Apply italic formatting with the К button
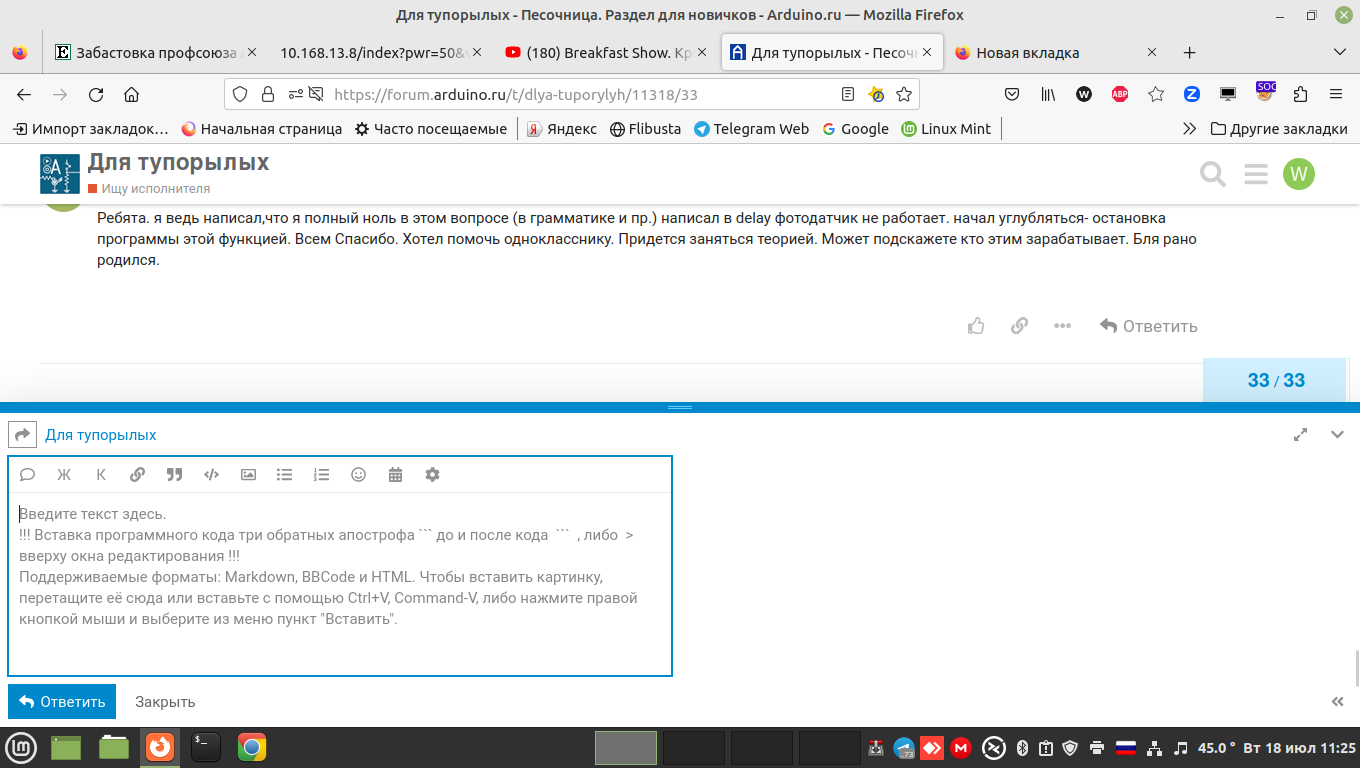This screenshot has height=768, width=1360. [101, 475]
